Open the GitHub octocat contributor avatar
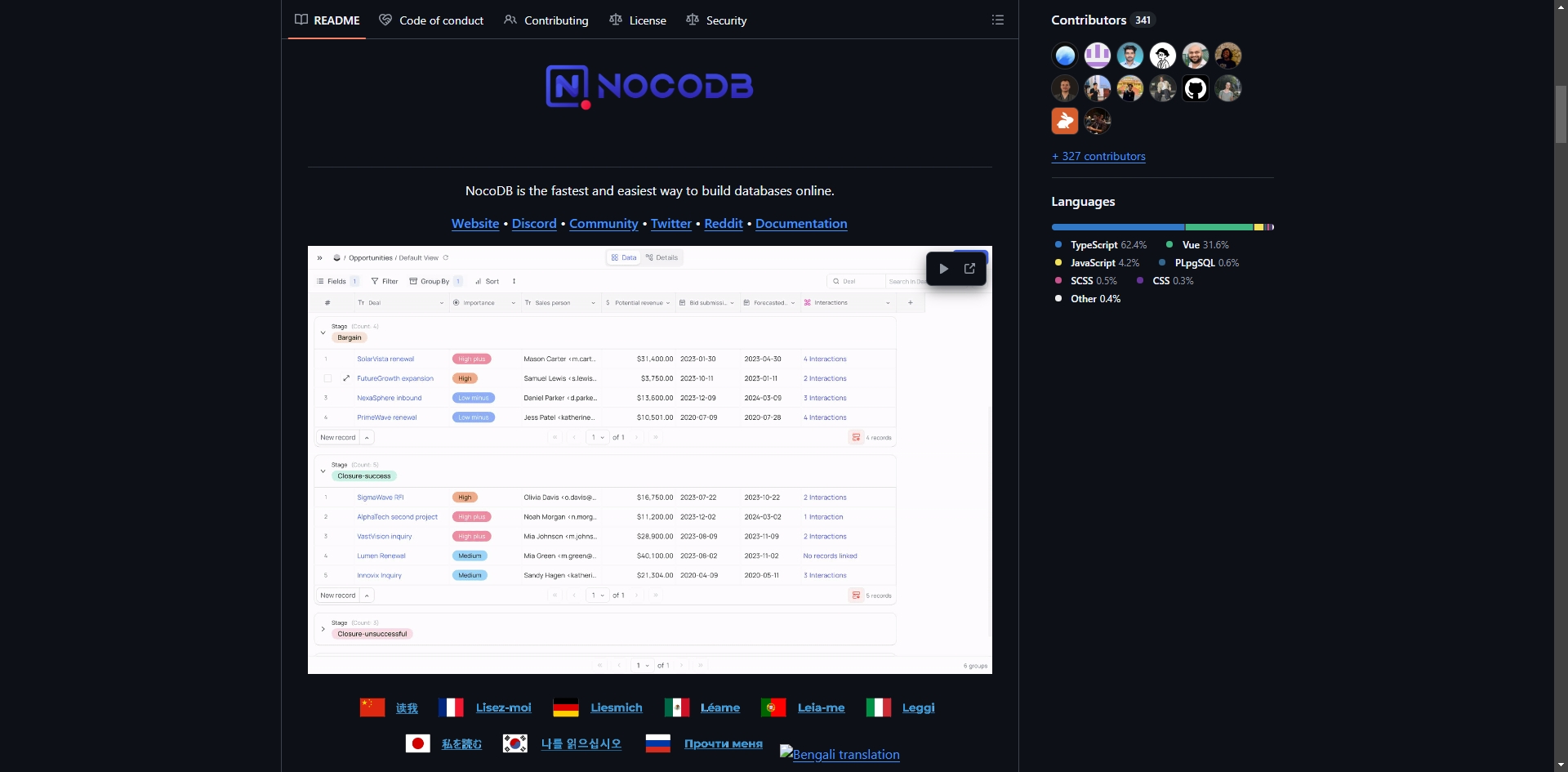1568x772 pixels. click(x=1196, y=88)
